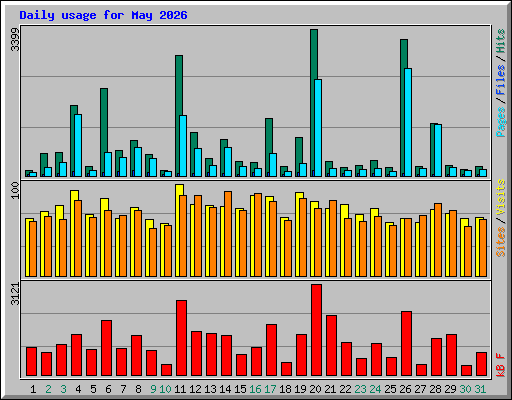Click the Visits legend label
The image size is (512, 400).
(x=500, y=197)
